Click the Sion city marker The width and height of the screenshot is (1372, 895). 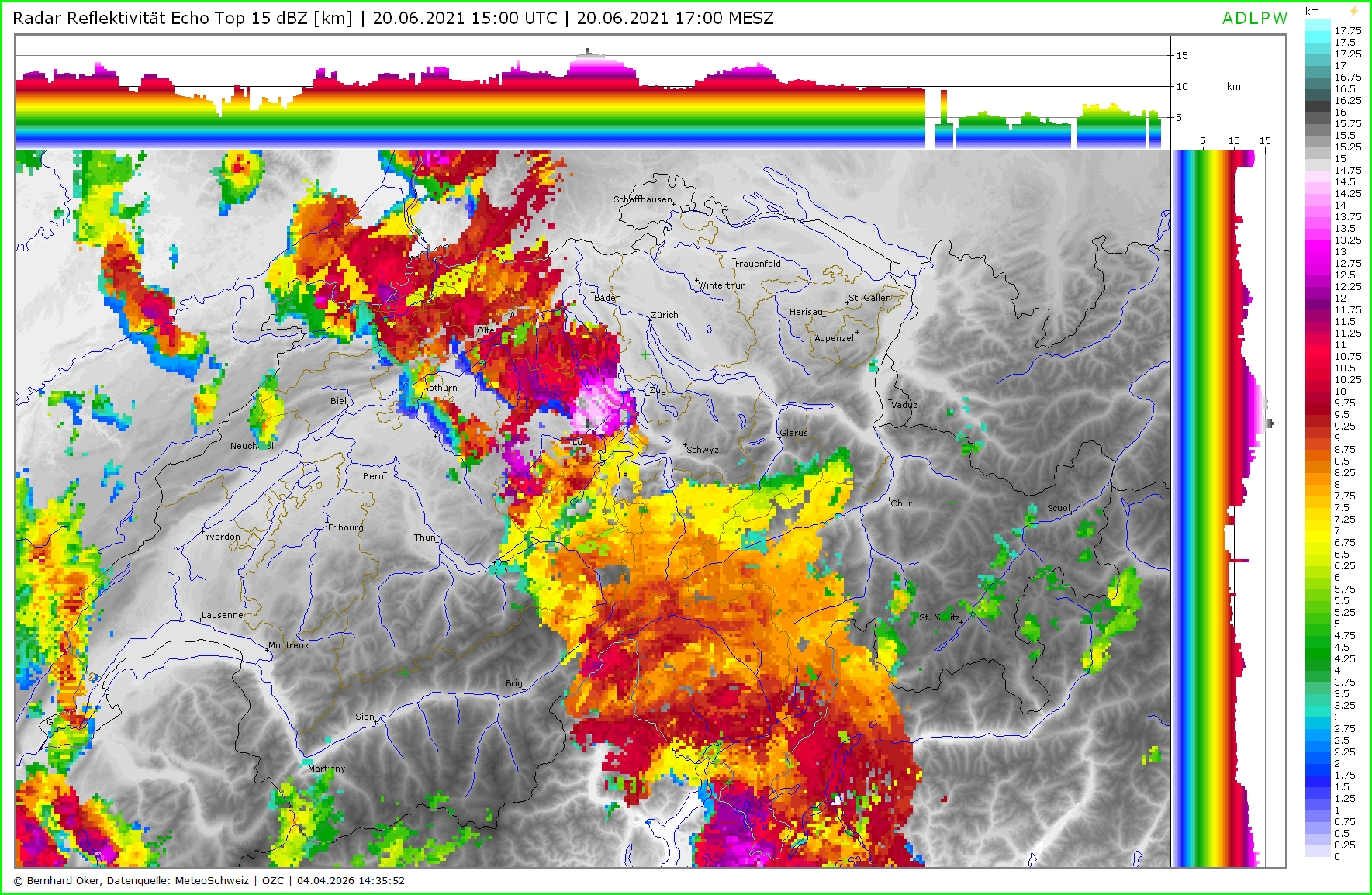point(376,721)
